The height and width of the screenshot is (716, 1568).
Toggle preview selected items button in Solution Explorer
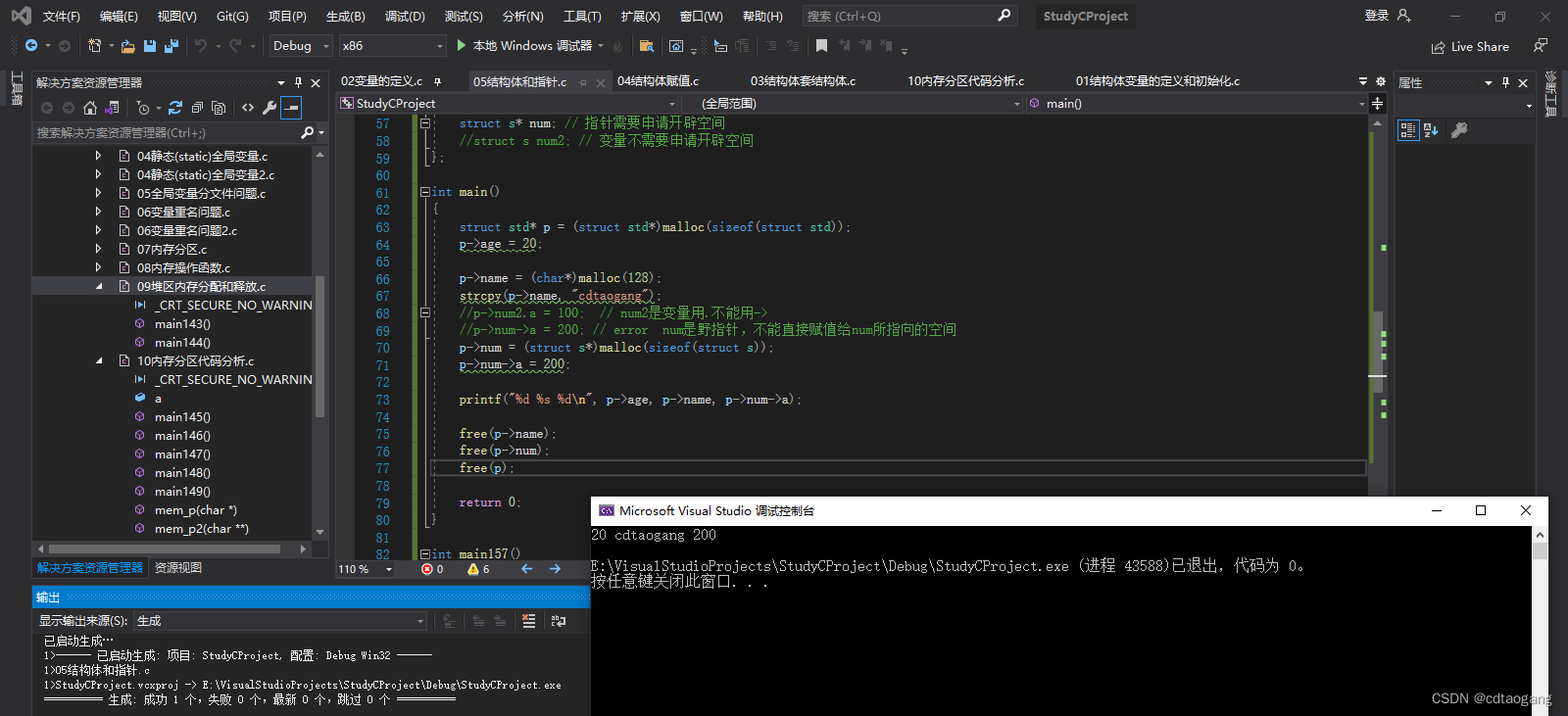click(x=291, y=108)
